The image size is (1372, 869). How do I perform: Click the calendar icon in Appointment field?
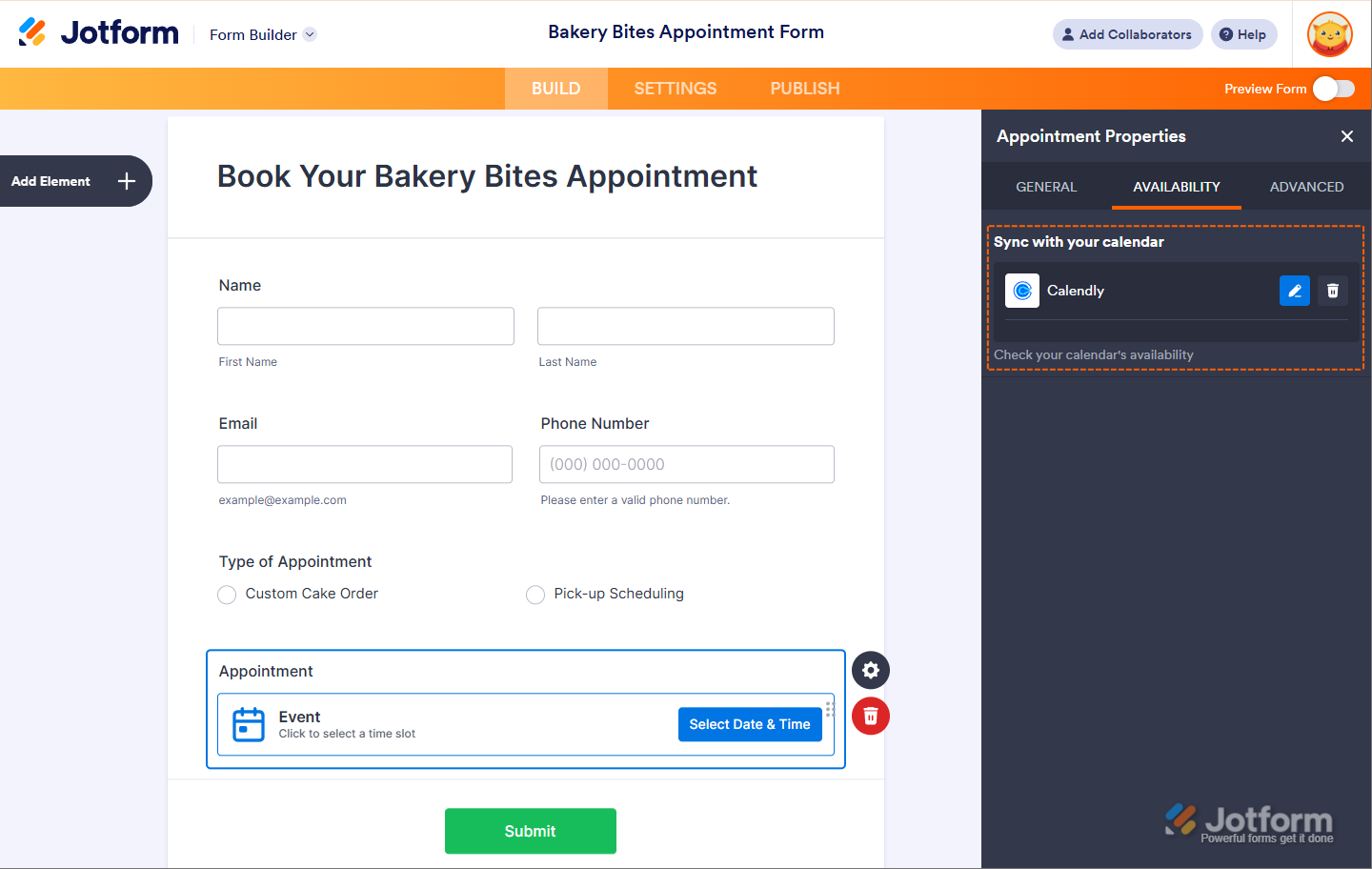point(249,724)
